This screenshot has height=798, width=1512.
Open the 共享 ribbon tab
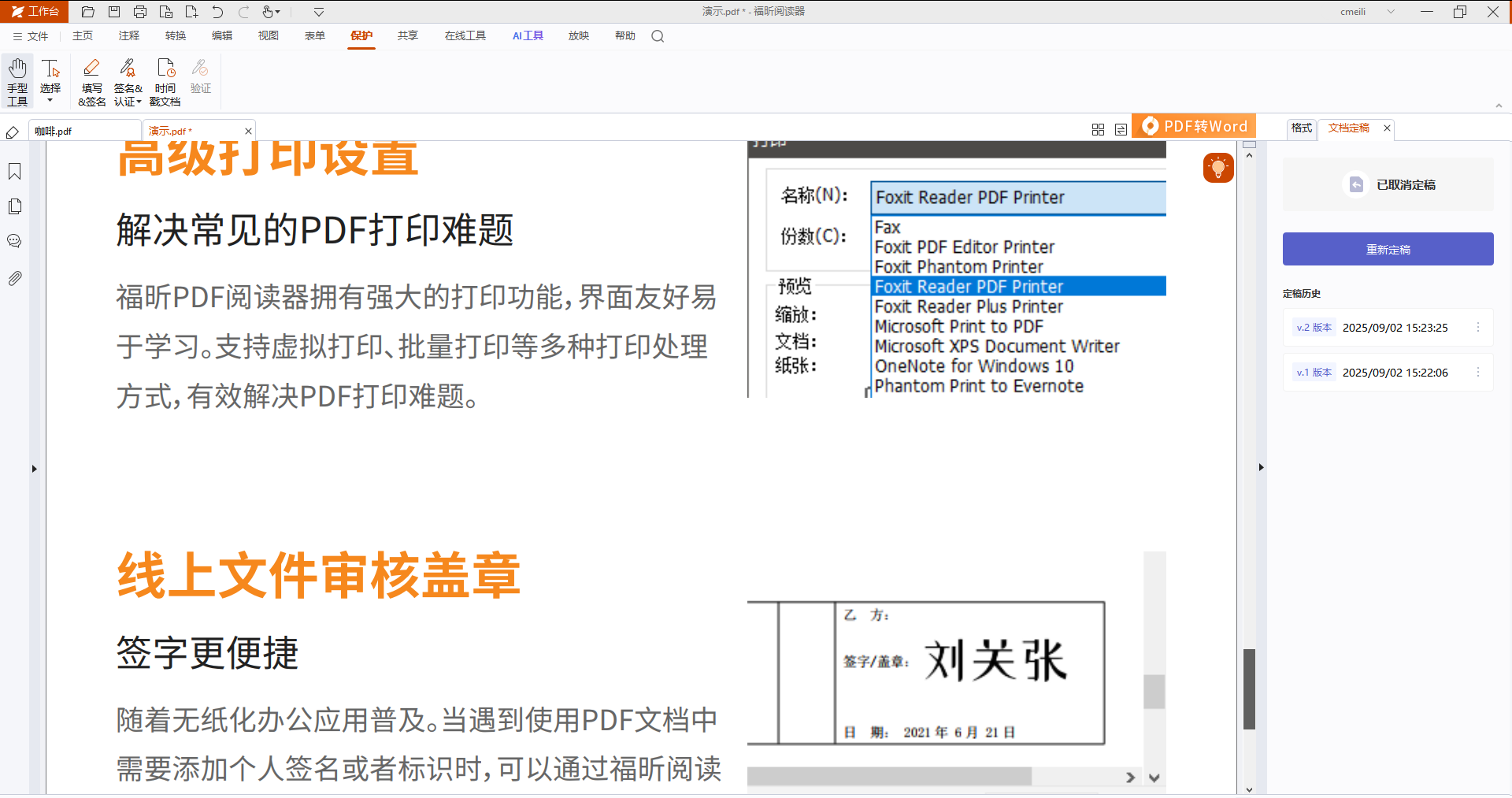408,36
